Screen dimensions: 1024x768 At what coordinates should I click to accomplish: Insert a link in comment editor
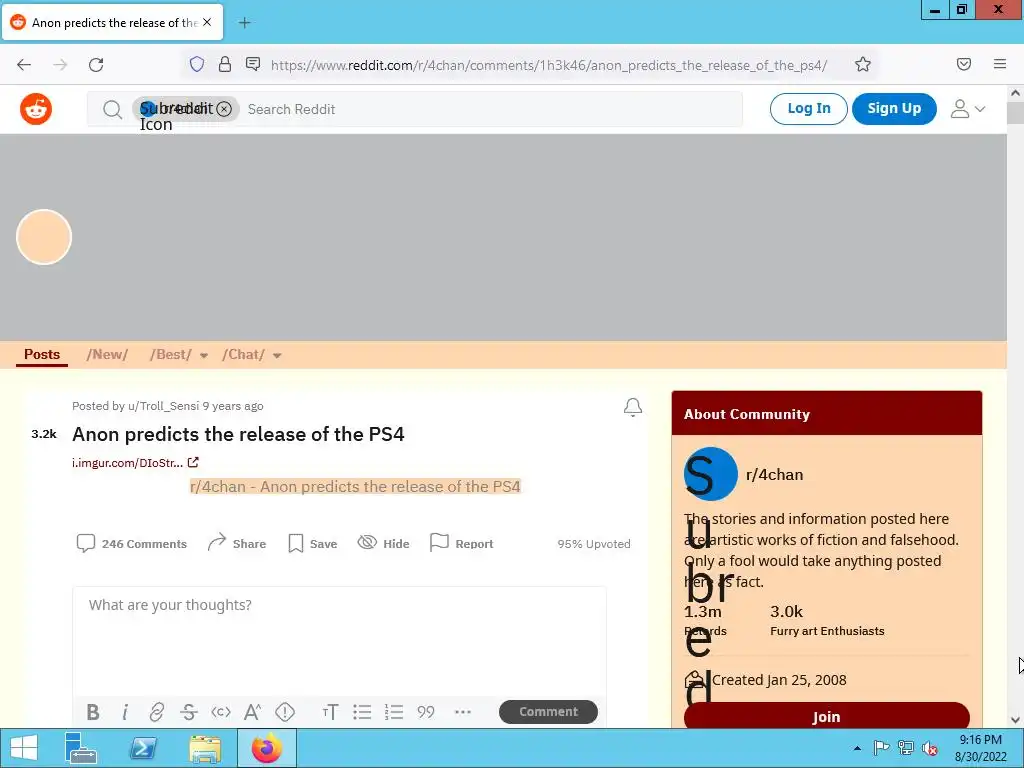click(x=157, y=712)
